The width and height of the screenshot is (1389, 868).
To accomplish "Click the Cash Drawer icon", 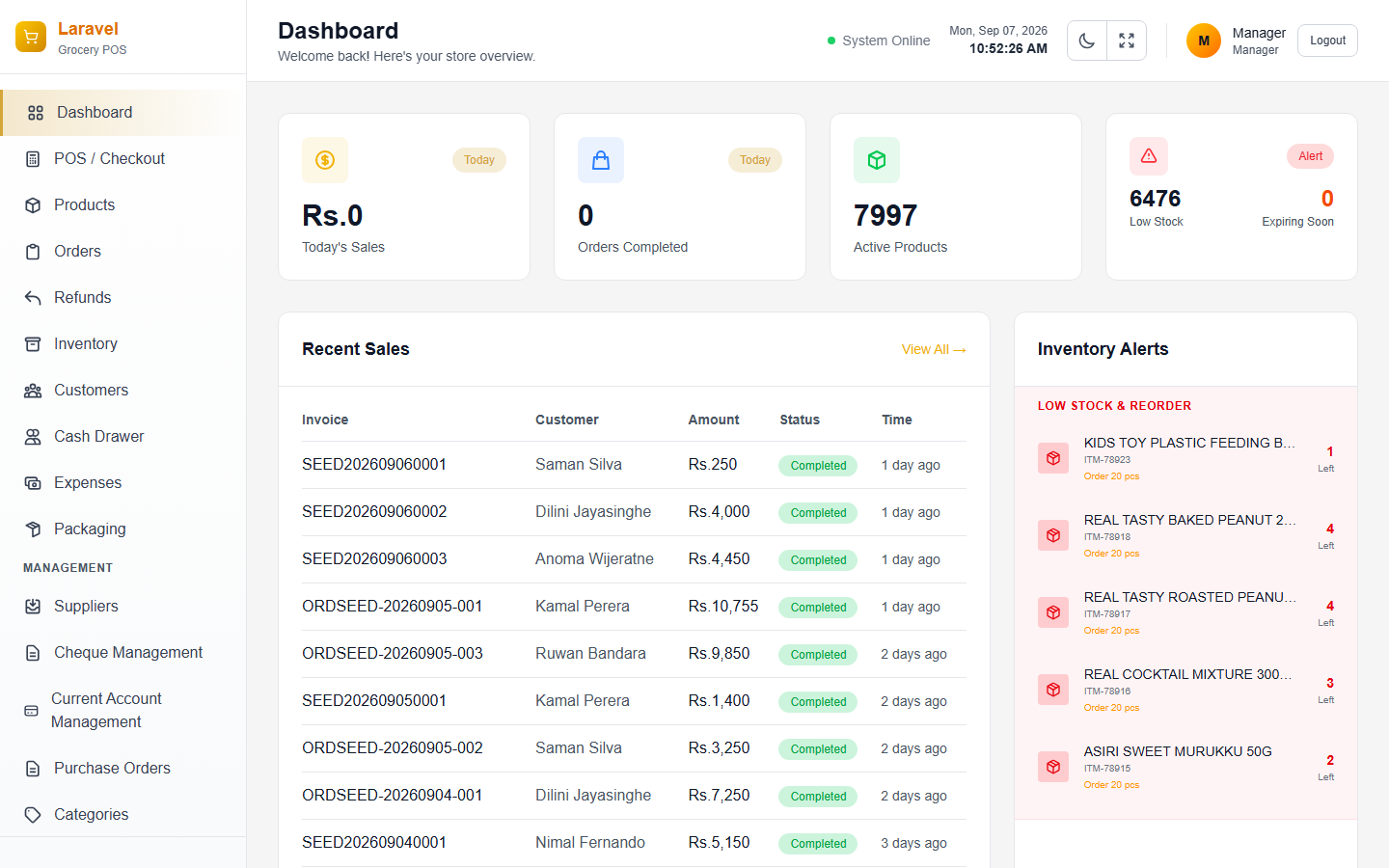I will click(x=33, y=437).
